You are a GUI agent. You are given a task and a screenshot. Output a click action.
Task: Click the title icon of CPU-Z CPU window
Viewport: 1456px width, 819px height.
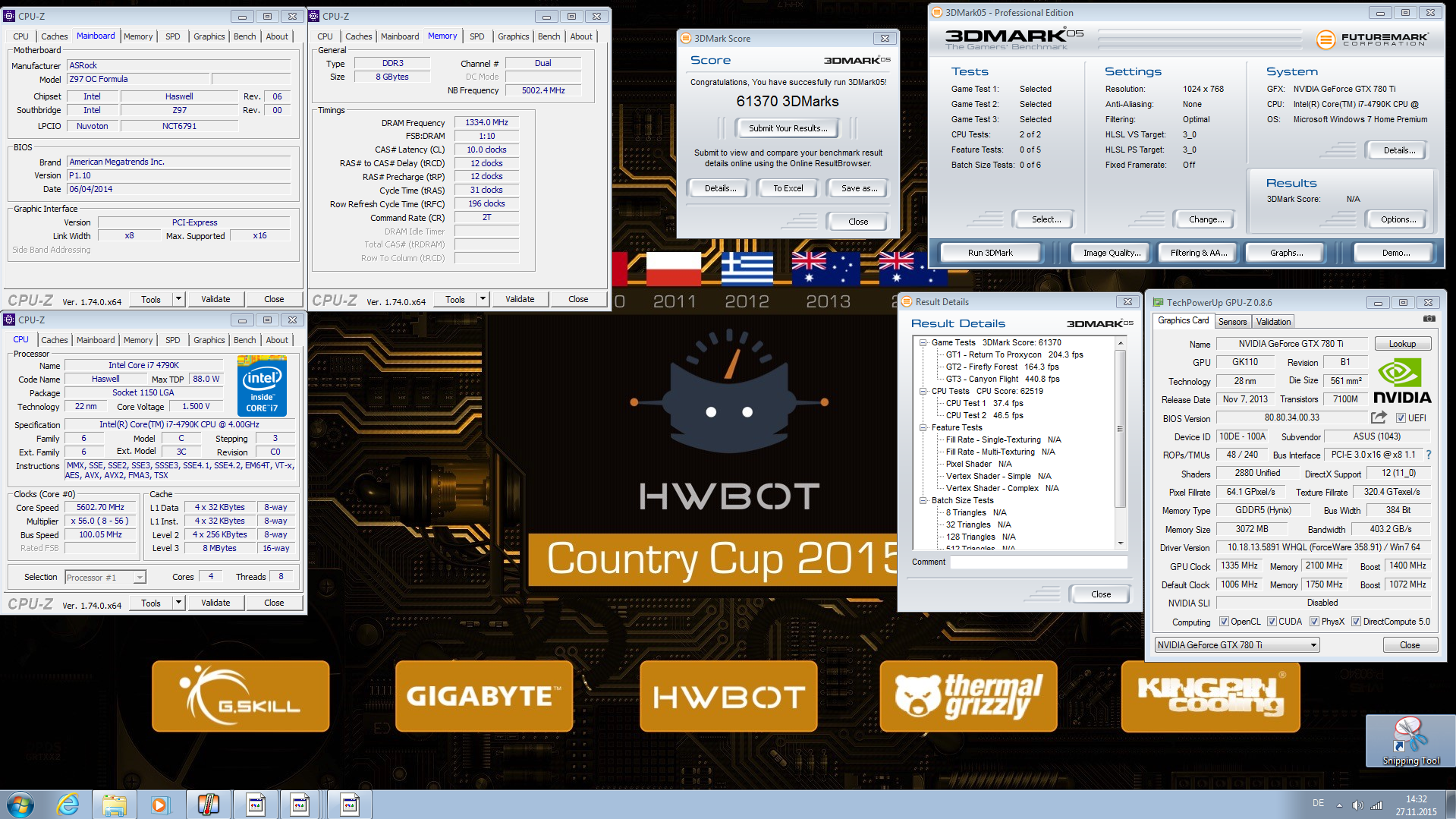[x=10, y=320]
